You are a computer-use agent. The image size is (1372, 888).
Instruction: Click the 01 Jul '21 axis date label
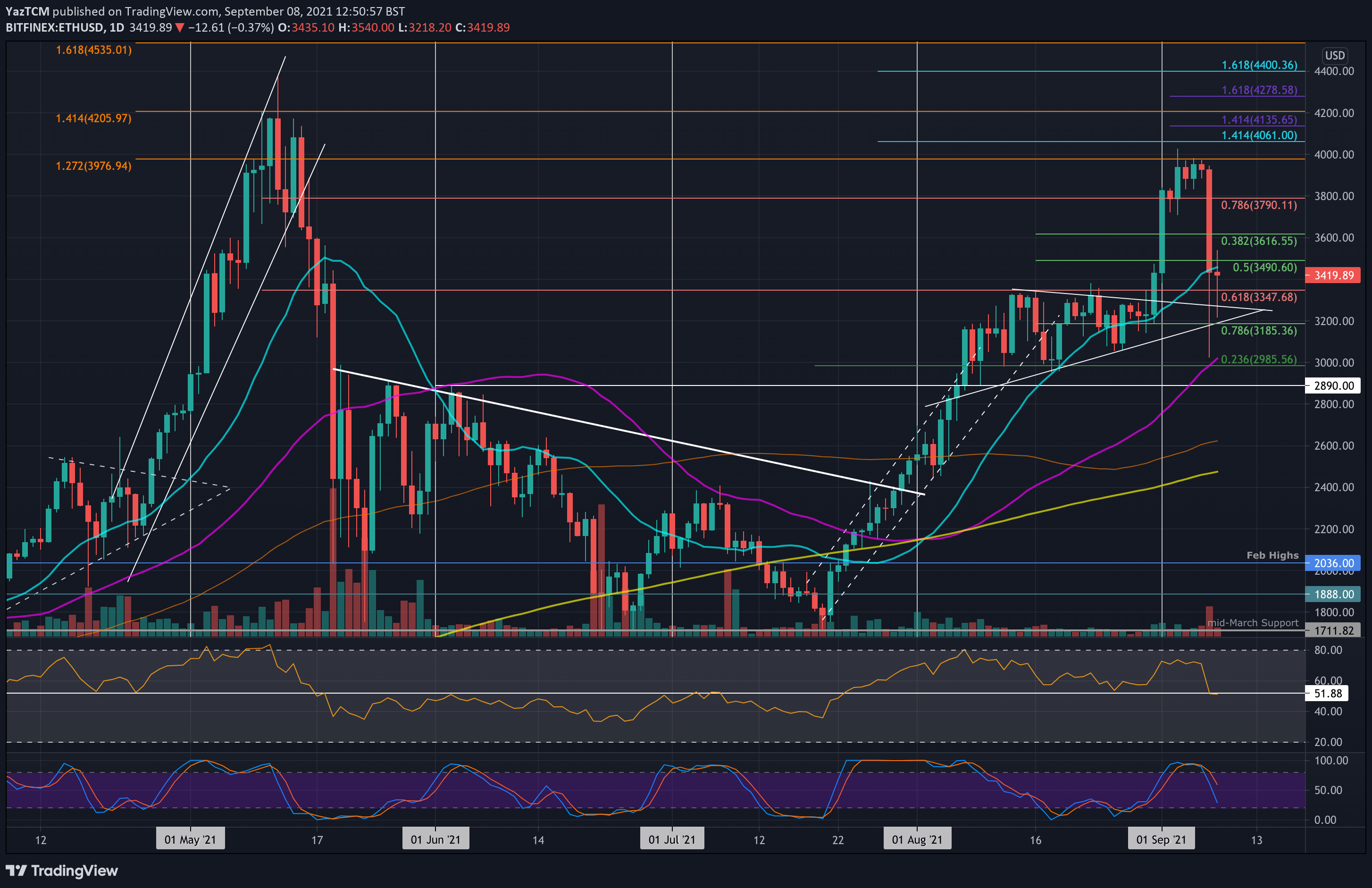(672, 839)
